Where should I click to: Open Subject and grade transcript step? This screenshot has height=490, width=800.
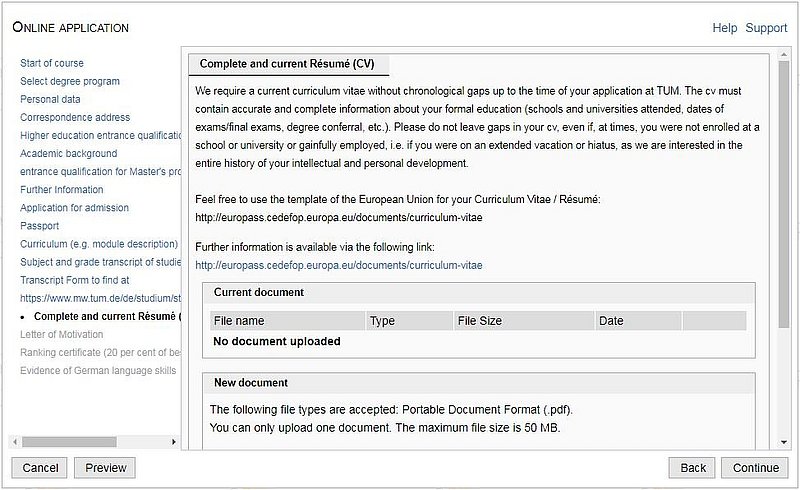point(101,262)
